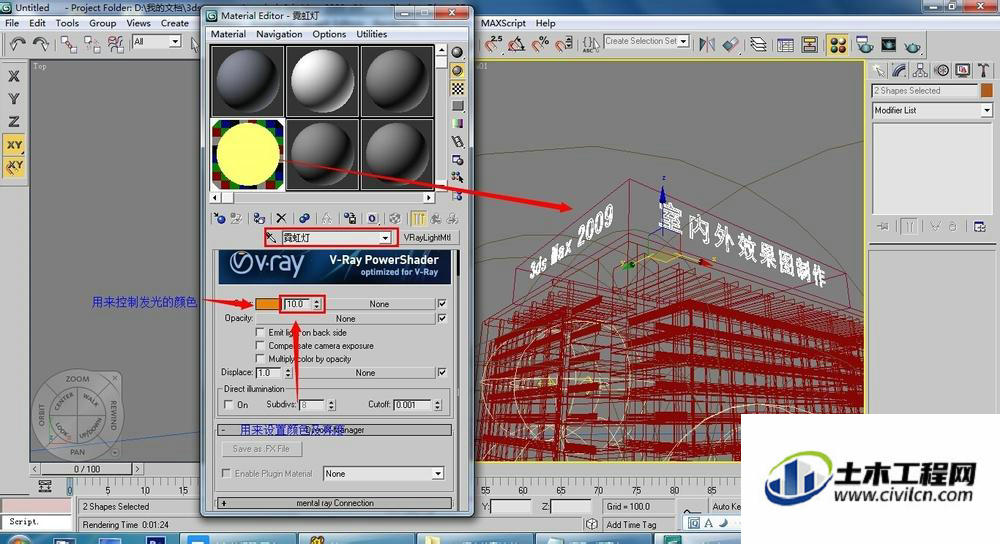Toggle the Opacity map enable checkbox
The image size is (1000, 544).
pos(442,318)
